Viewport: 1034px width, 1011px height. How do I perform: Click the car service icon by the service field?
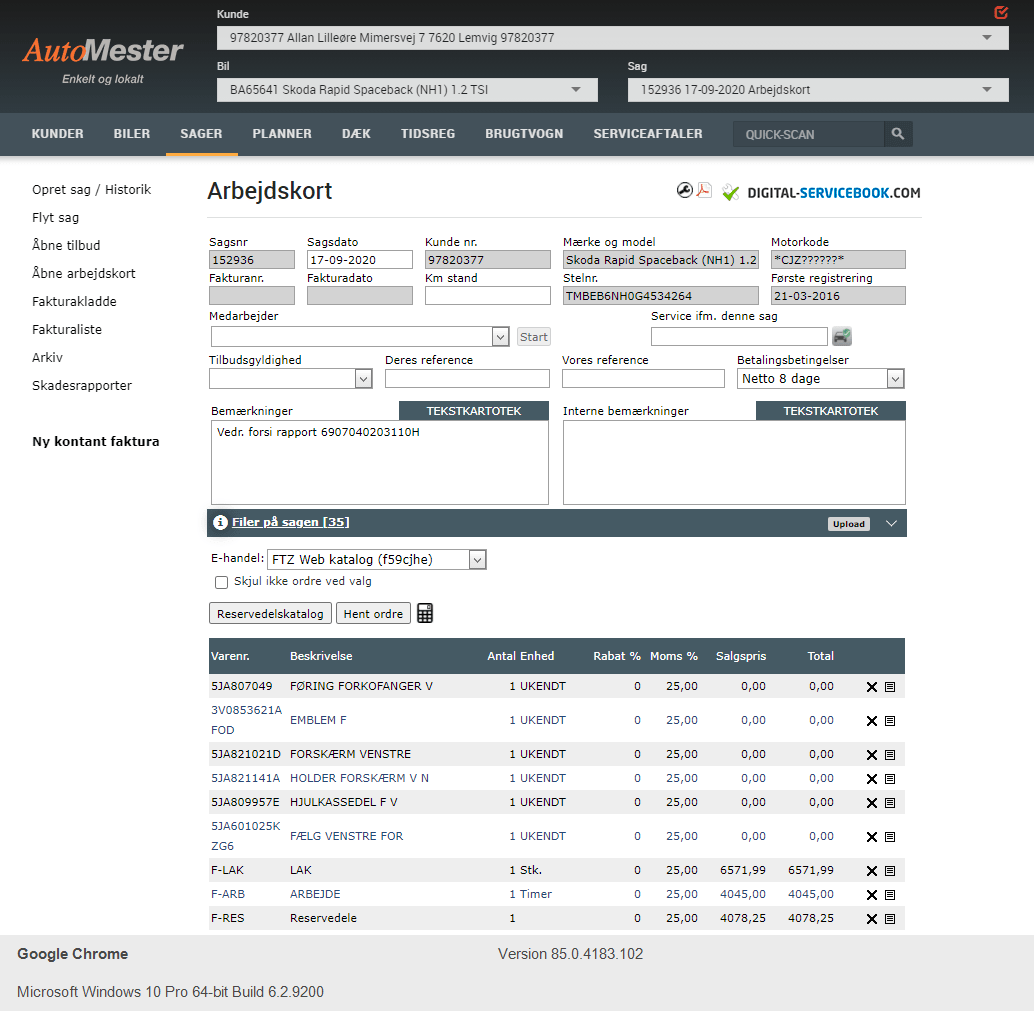tap(842, 337)
